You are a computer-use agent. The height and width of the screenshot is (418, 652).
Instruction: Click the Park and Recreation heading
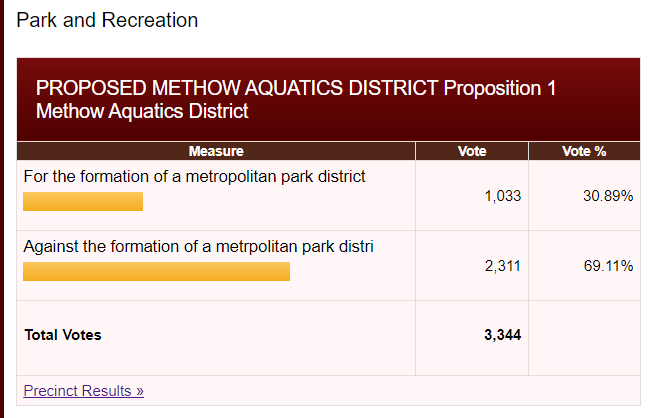(x=107, y=20)
